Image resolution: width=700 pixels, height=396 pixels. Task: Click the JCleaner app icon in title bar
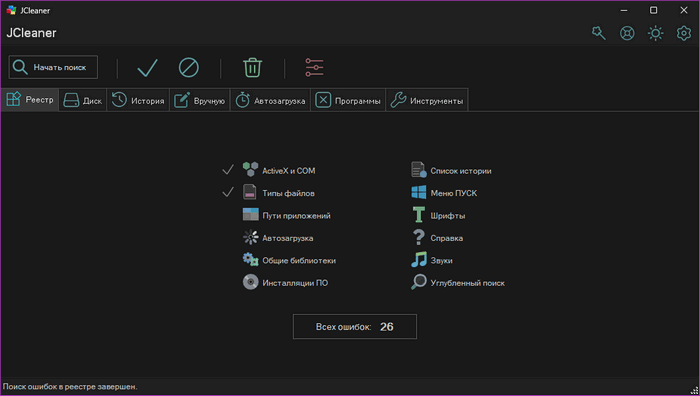click(11, 10)
